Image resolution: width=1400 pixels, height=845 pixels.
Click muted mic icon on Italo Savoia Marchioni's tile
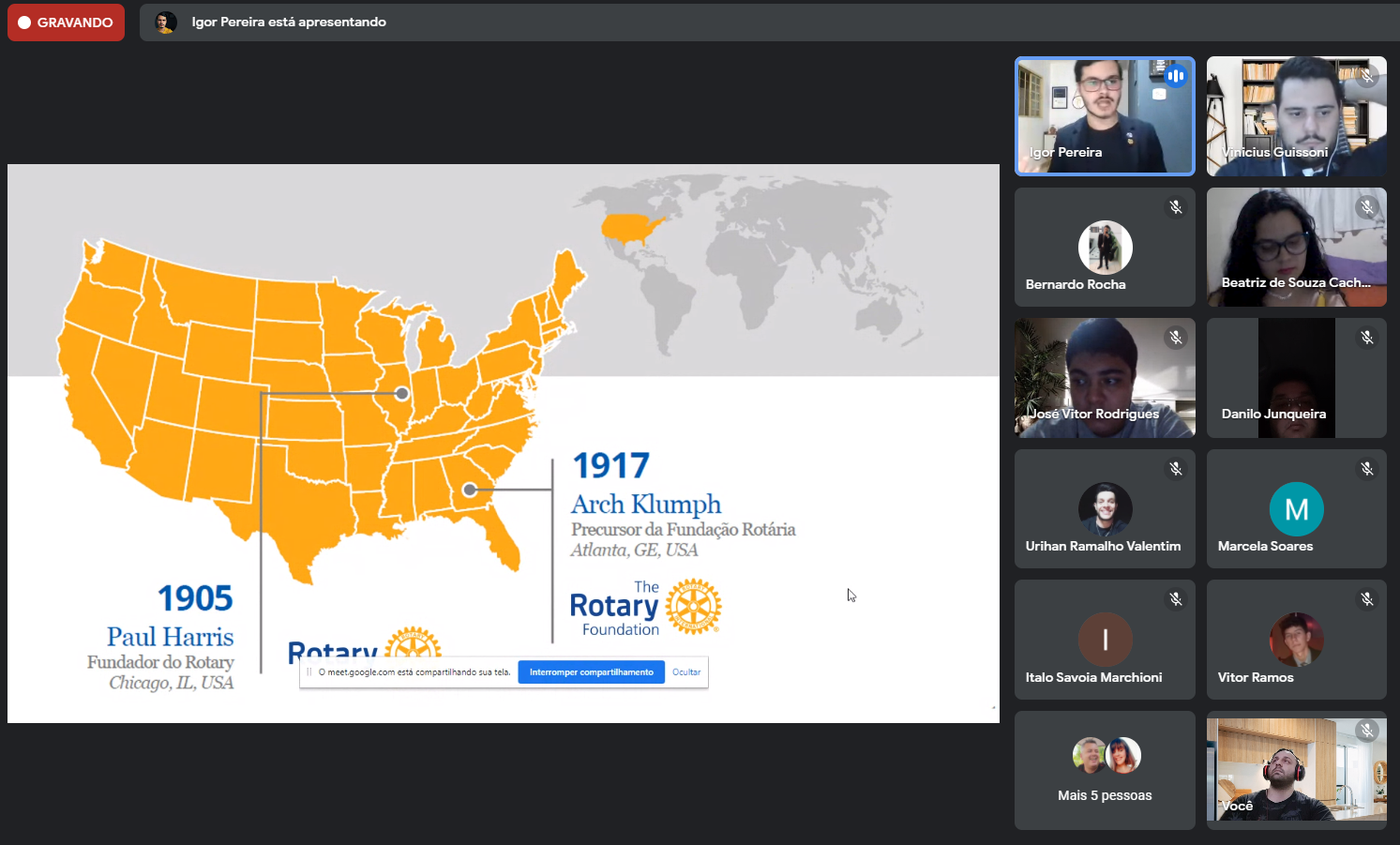point(1176,599)
